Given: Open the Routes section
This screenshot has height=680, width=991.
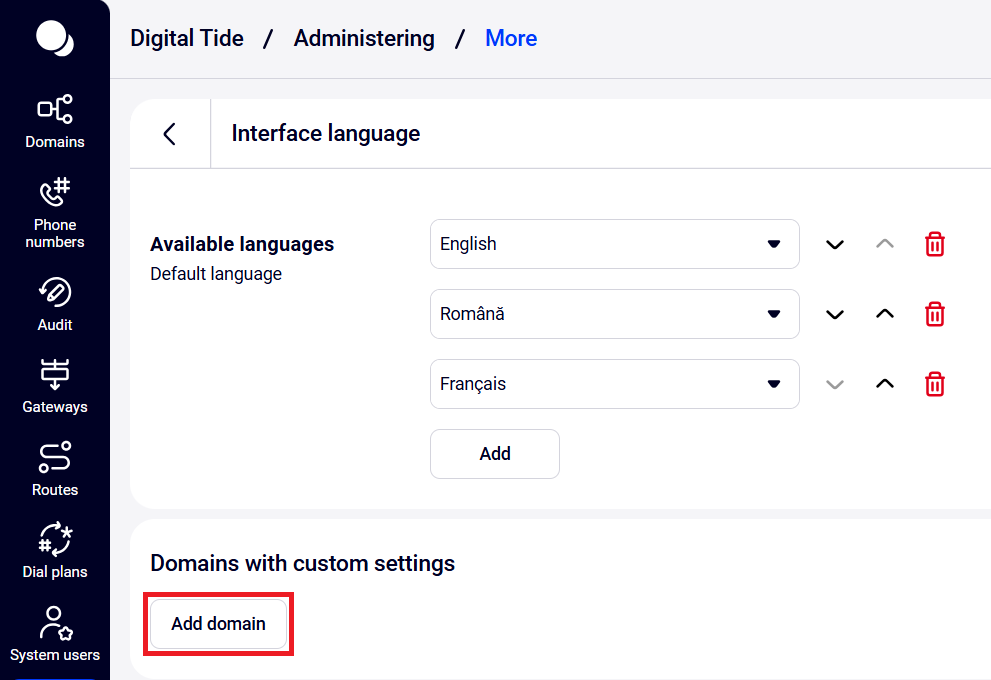Looking at the screenshot, I should 55,469.
